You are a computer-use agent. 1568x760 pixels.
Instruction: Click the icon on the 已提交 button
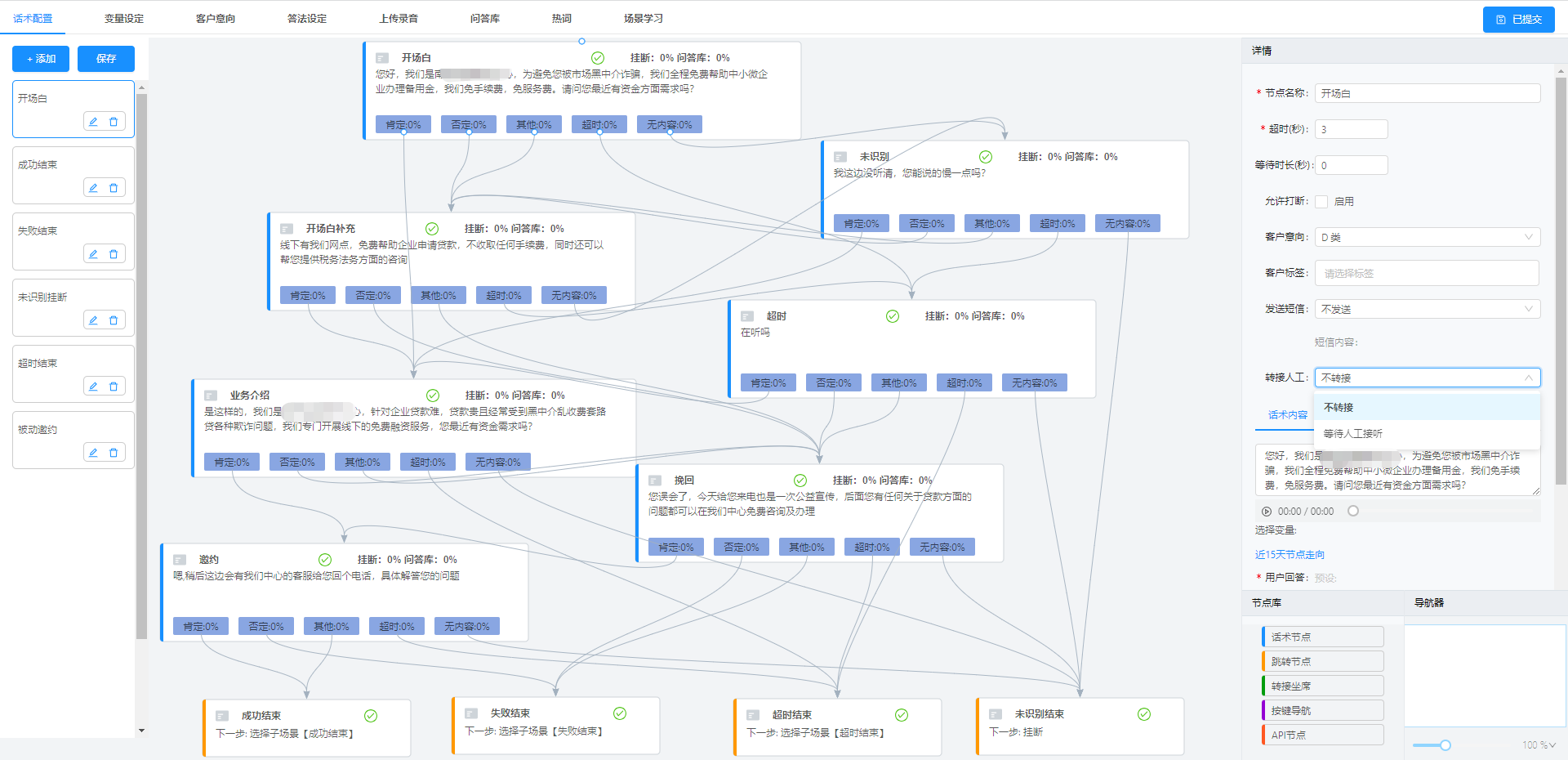pos(1501,20)
